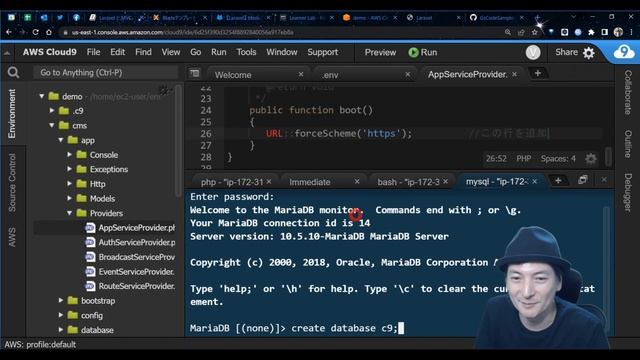This screenshot has height=360, width=640.
Task: Click browser zoom magnifier icon
Action: (508, 32)
